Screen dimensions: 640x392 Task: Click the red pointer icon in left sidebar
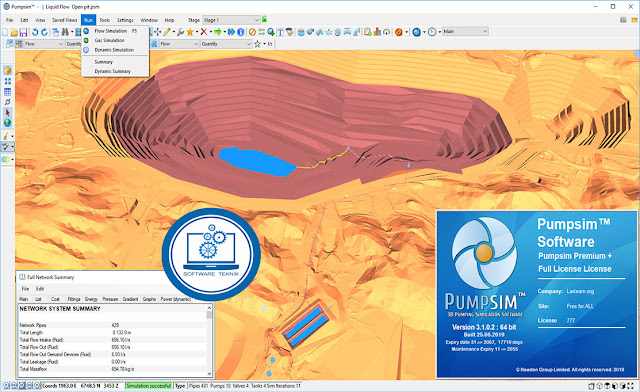coord(7,112)
